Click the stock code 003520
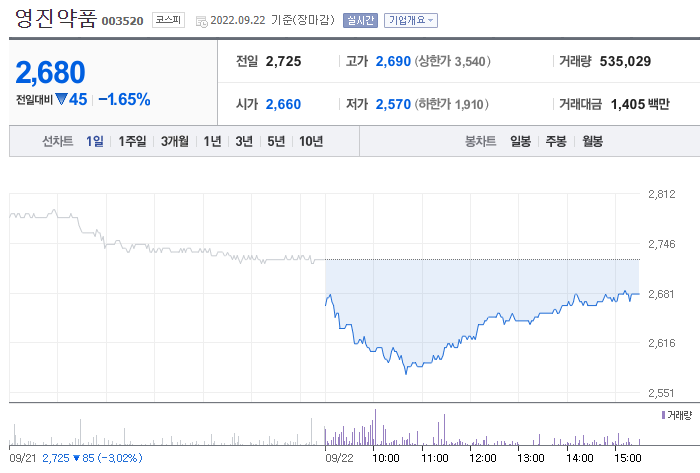The height and width of the screenshot is (473, 700). tap(122, 21)
